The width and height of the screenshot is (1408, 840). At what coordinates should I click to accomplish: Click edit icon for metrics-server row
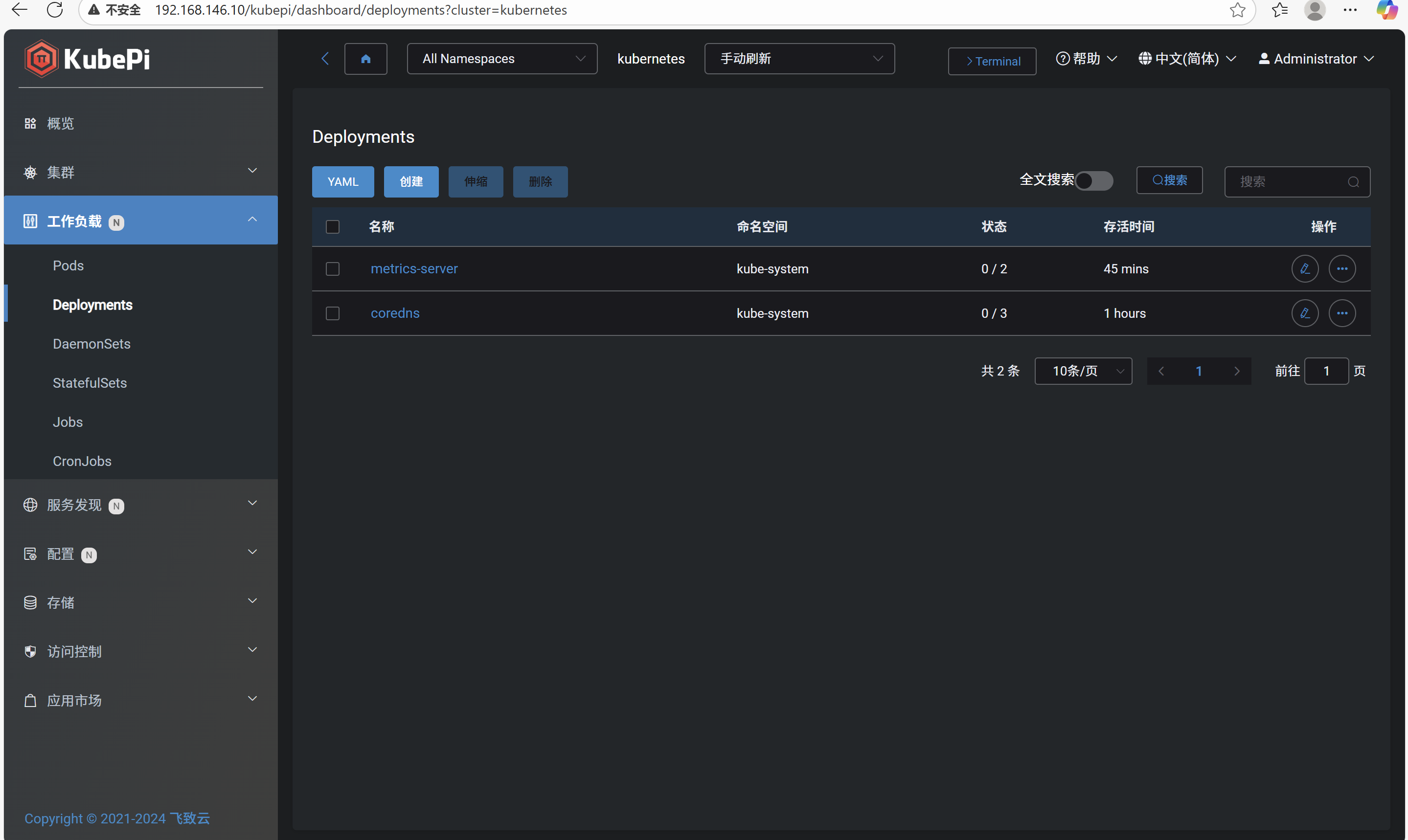point(1304,269)
